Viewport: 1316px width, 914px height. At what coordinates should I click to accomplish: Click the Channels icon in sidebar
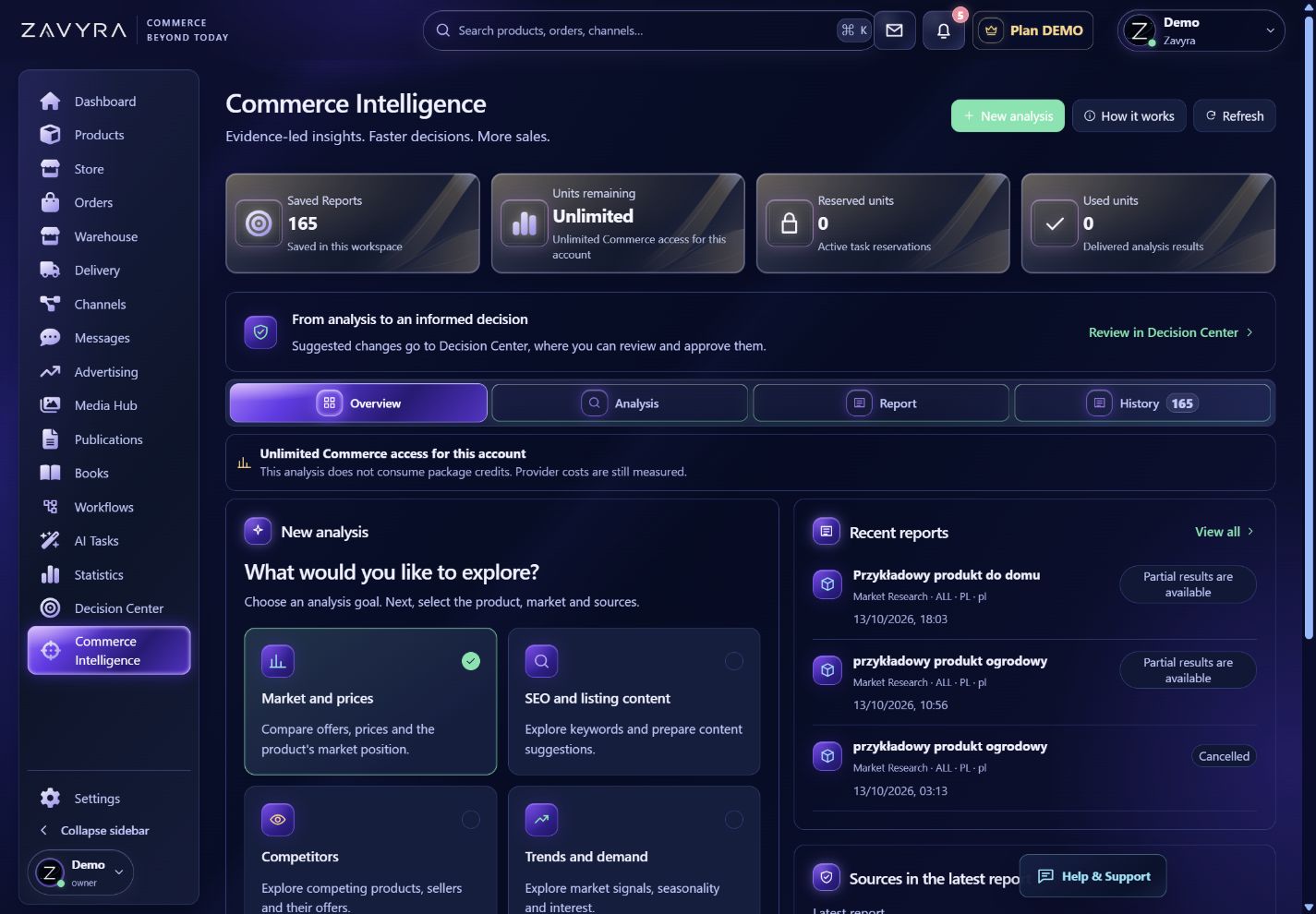pos(50,304)
